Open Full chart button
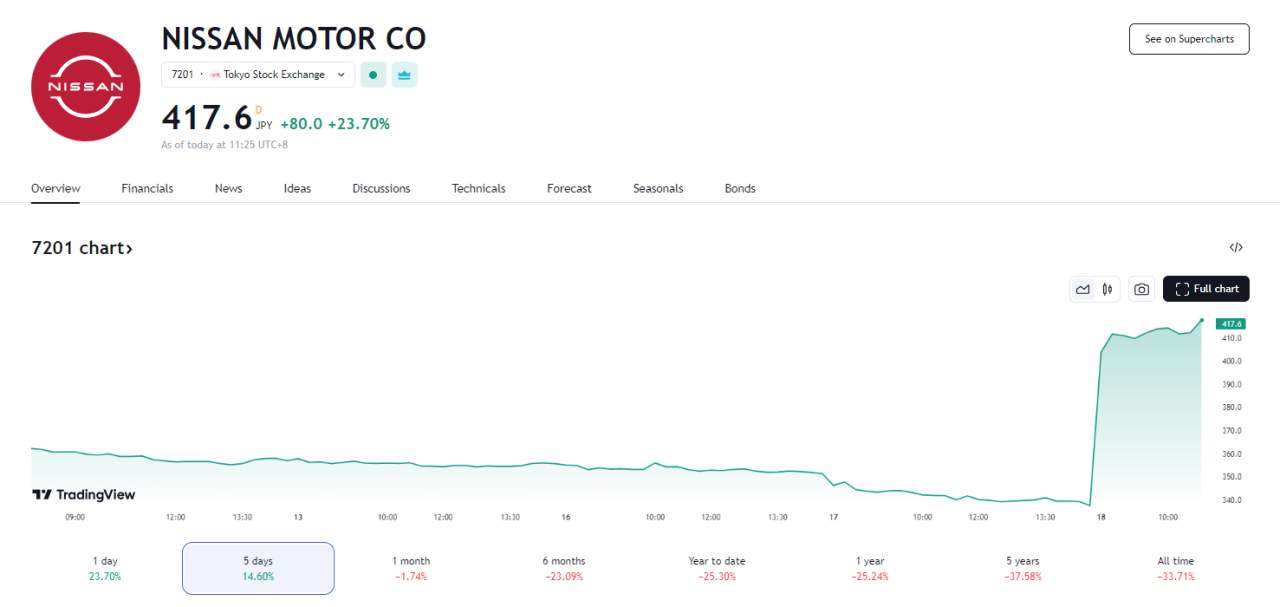Screen dimensions: 1280x607 1206,289
